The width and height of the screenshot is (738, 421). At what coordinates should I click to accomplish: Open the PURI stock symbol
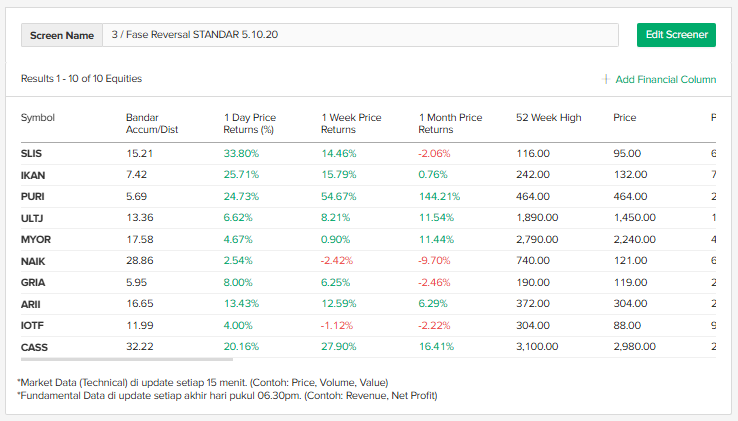coord(33,196)
